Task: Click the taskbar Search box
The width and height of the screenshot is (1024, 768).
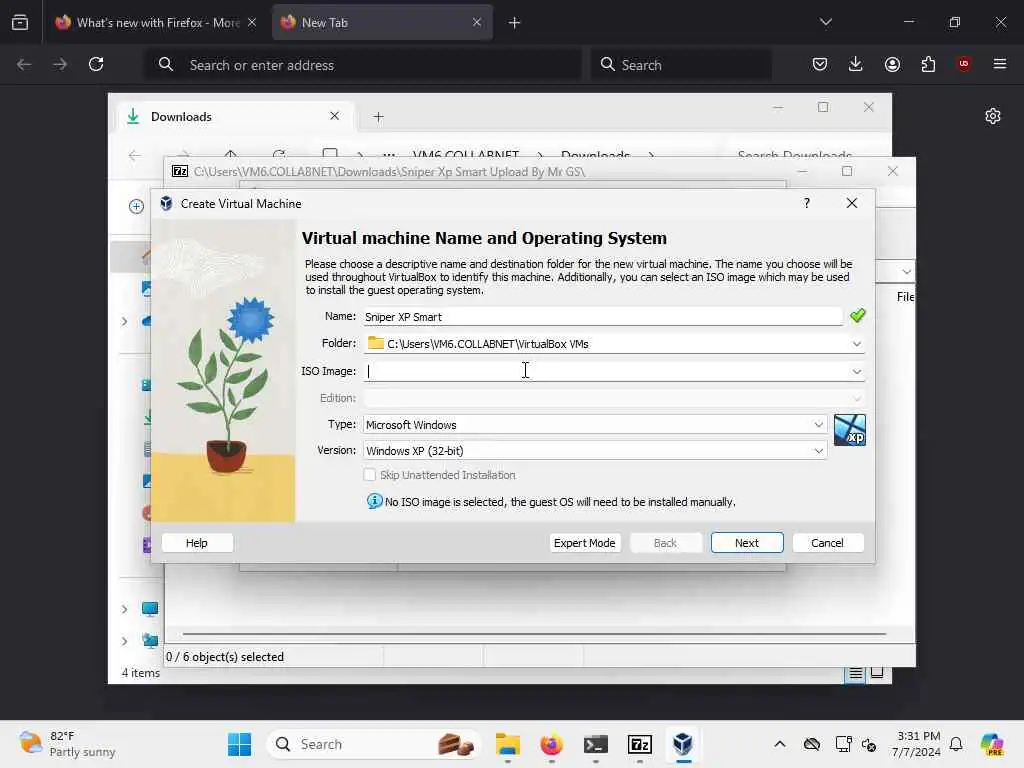Action: [x=374, y=744]
